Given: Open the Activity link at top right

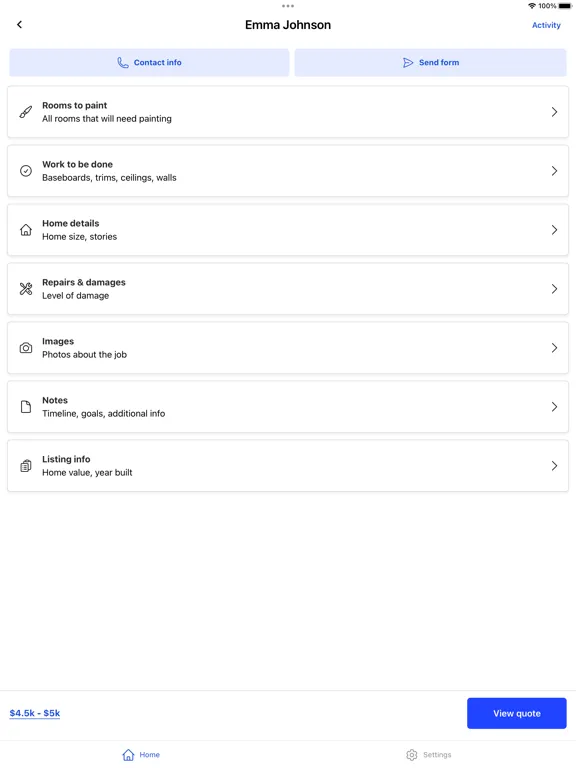Looking at the screenshot, I should 546,25.
